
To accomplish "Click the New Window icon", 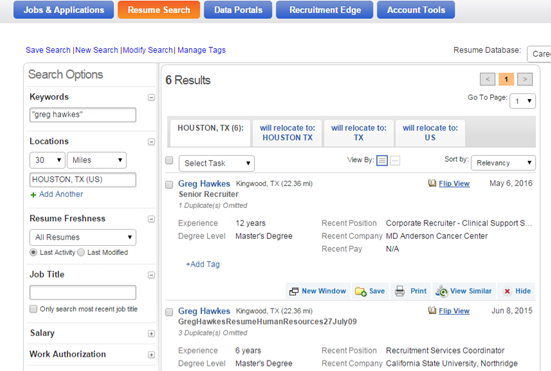I will [x=294, y=291].
